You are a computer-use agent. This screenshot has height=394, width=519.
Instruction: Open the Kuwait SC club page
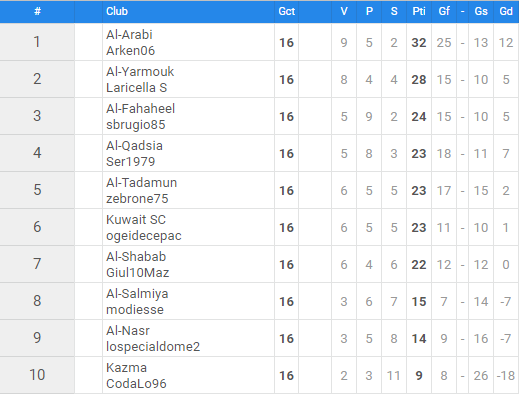click(x=136, y=220)
